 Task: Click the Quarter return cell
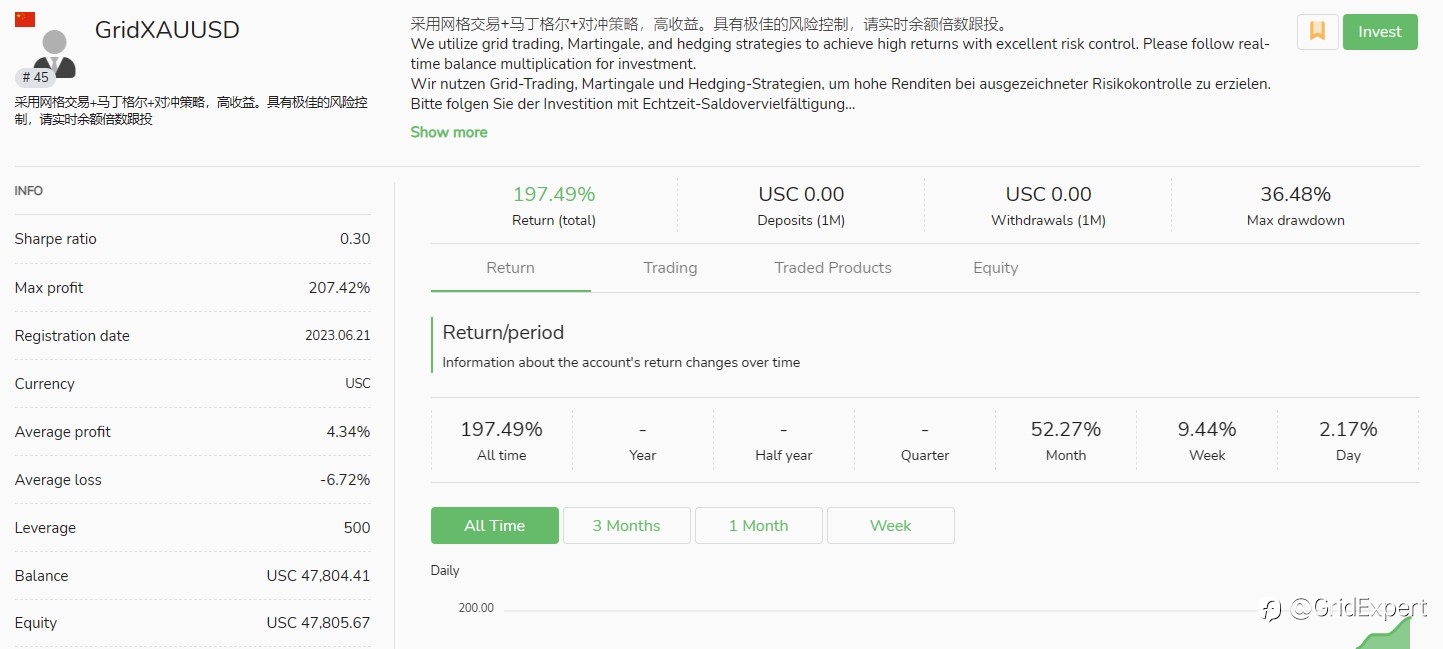tap(925, 440)
